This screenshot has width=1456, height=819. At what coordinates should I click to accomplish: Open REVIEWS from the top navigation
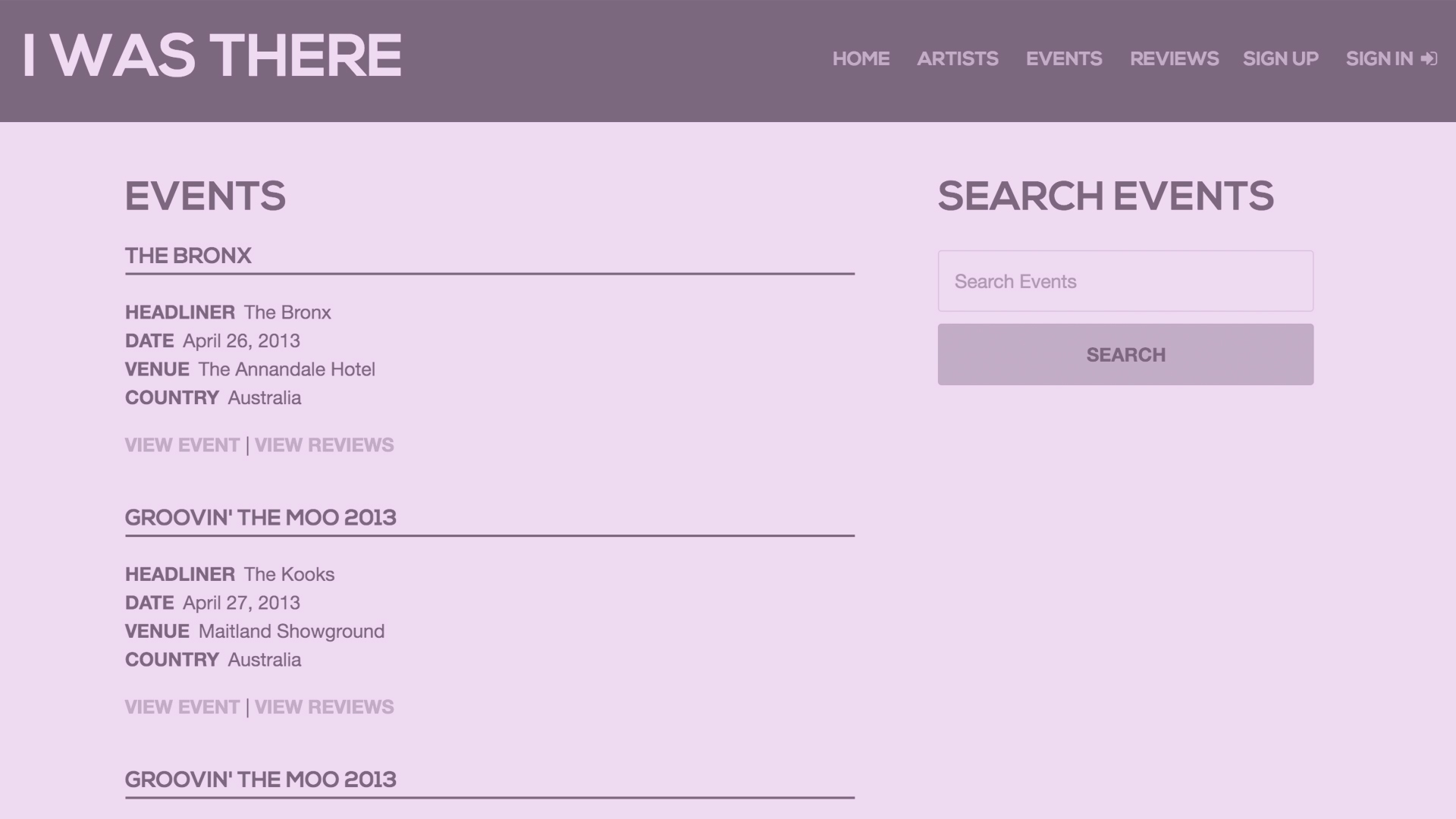pos(1174,58)
